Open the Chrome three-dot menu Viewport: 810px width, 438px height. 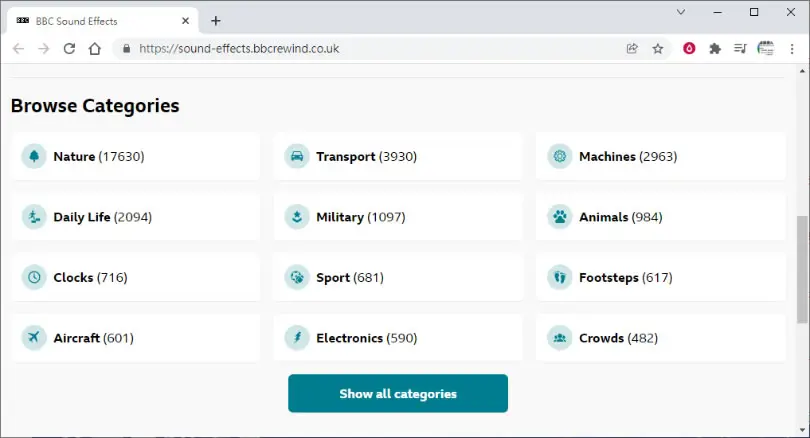[792, 49]
